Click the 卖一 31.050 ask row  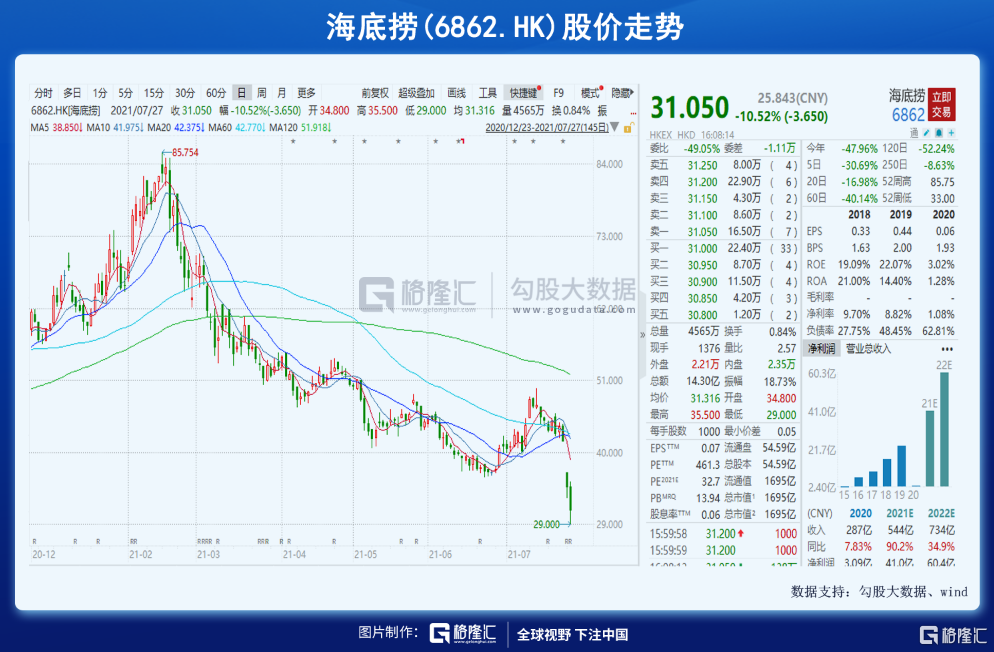723,231
